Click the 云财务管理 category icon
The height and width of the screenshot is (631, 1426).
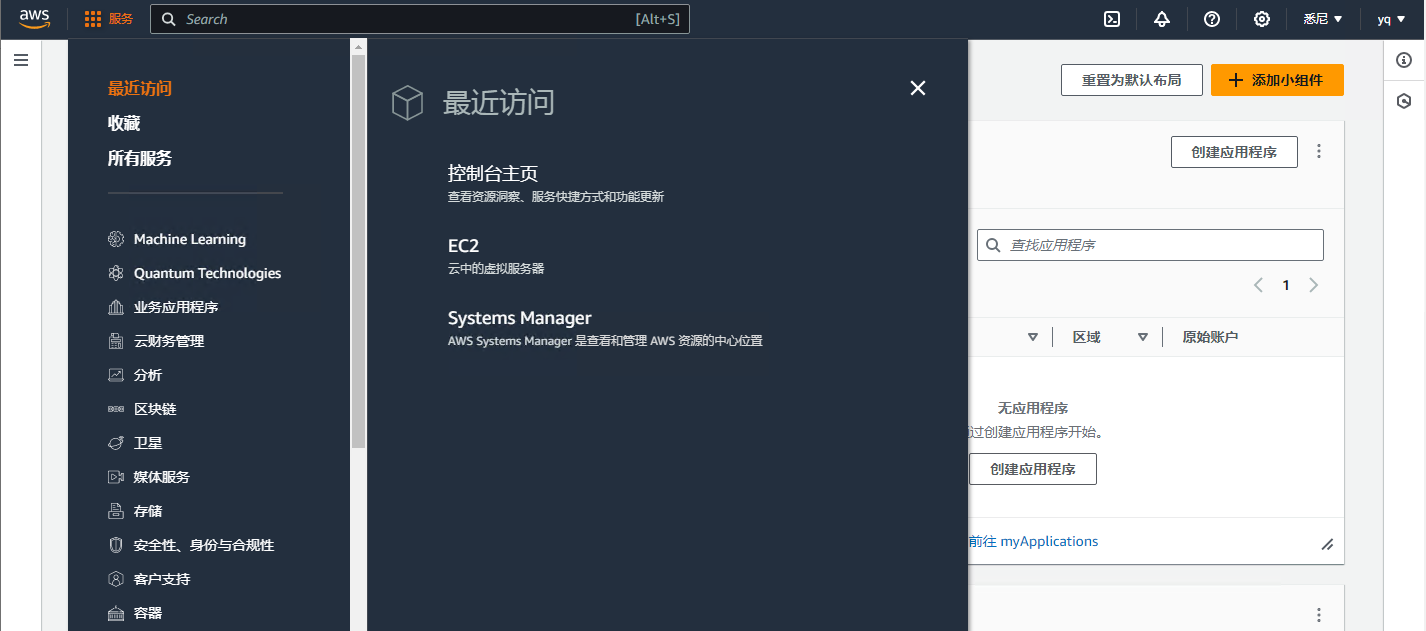click(115, 341)
